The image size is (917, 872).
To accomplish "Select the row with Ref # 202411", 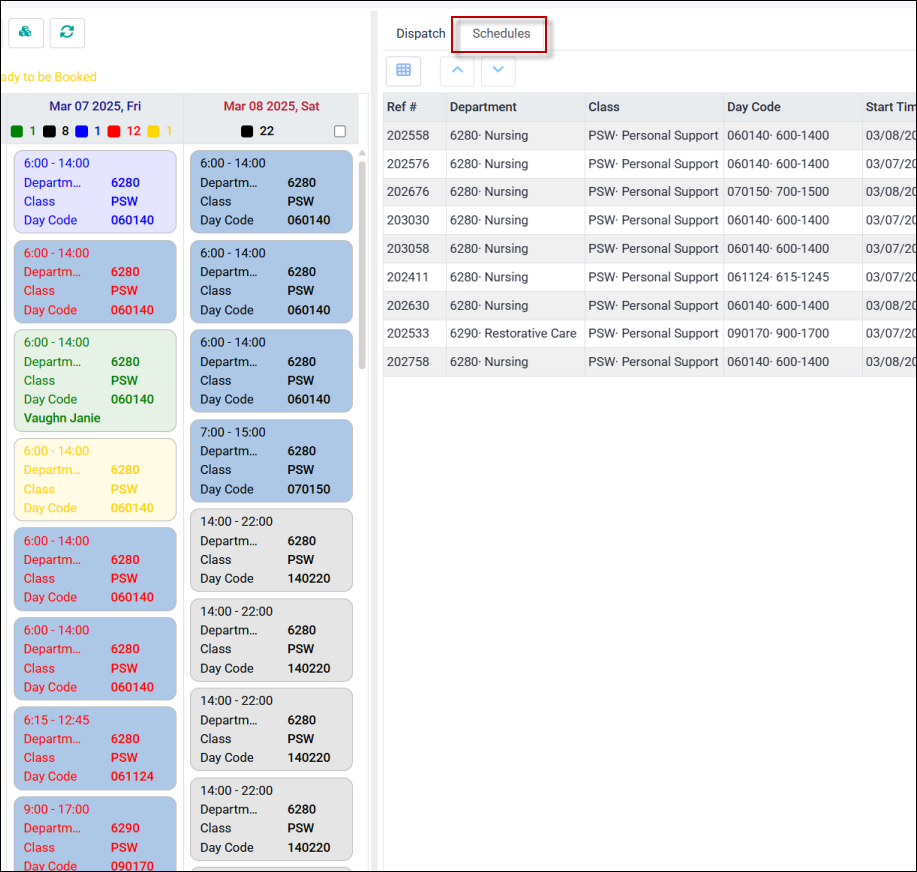I will pyautogui.click(x=650, y=277).
